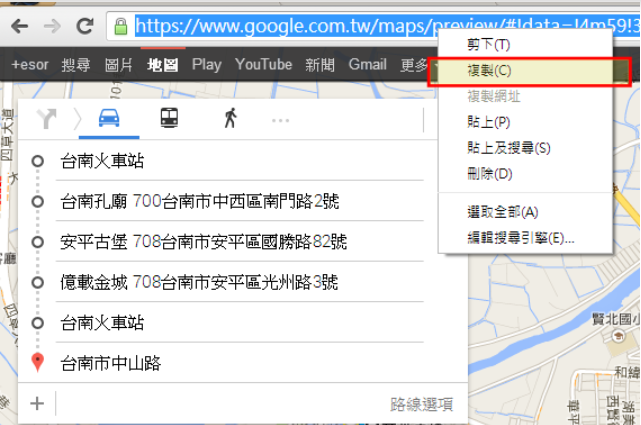Choose 剪下(T) from context menu
The image size is (641, 425).
coord(488,45)
